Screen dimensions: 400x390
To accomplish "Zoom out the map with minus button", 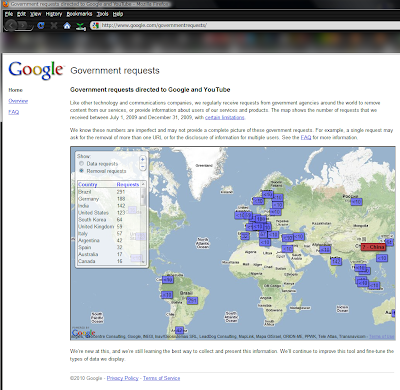I will coord(142,166).
